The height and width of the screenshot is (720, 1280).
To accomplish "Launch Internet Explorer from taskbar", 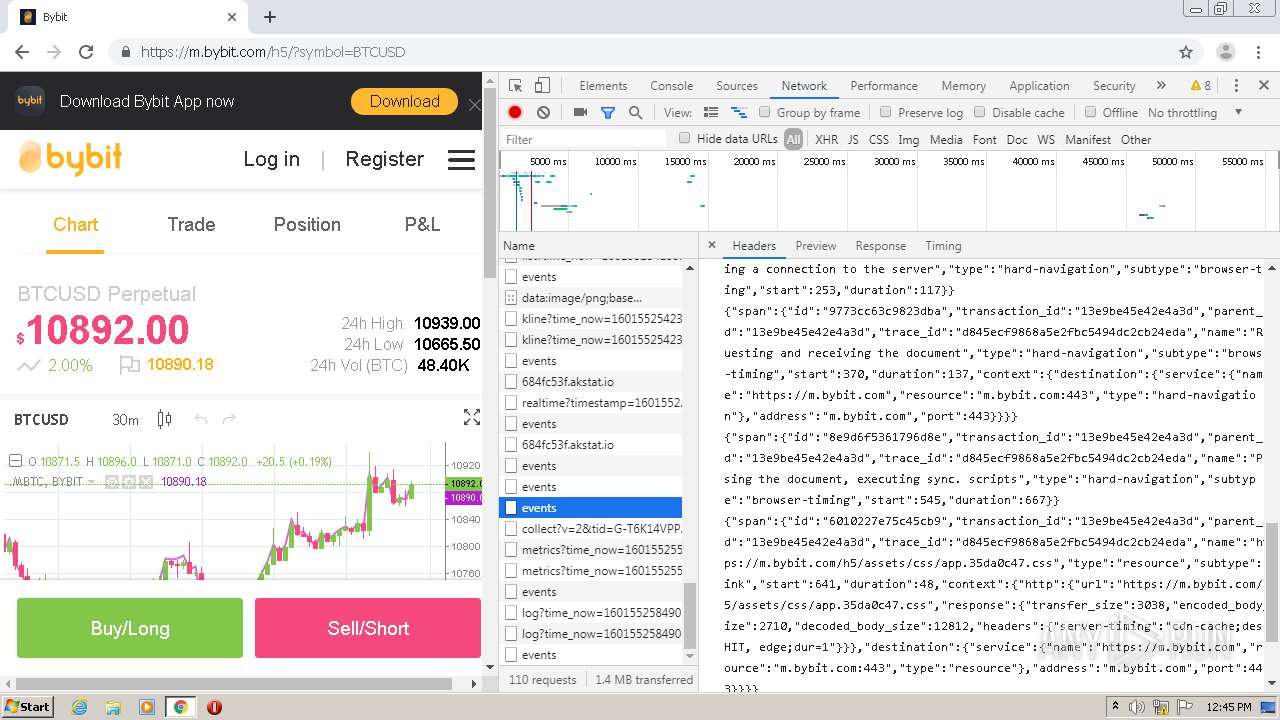I will pyautogui.click(x=79, y=707).
